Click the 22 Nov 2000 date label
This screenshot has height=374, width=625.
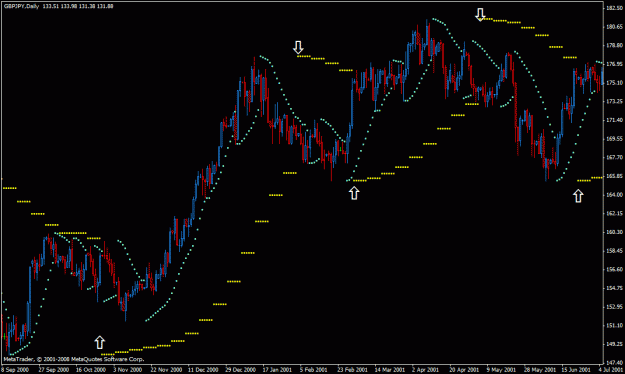[x=166, y=370]
